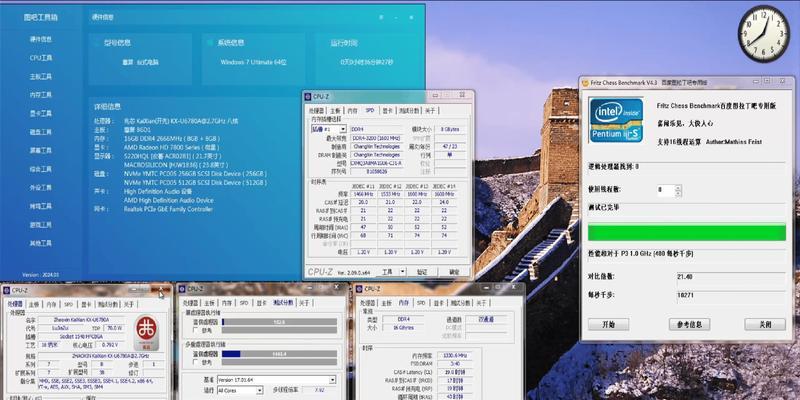
Task: Switch to 关于 tab in CPU-Z SPD window
Action: (431, 111)
